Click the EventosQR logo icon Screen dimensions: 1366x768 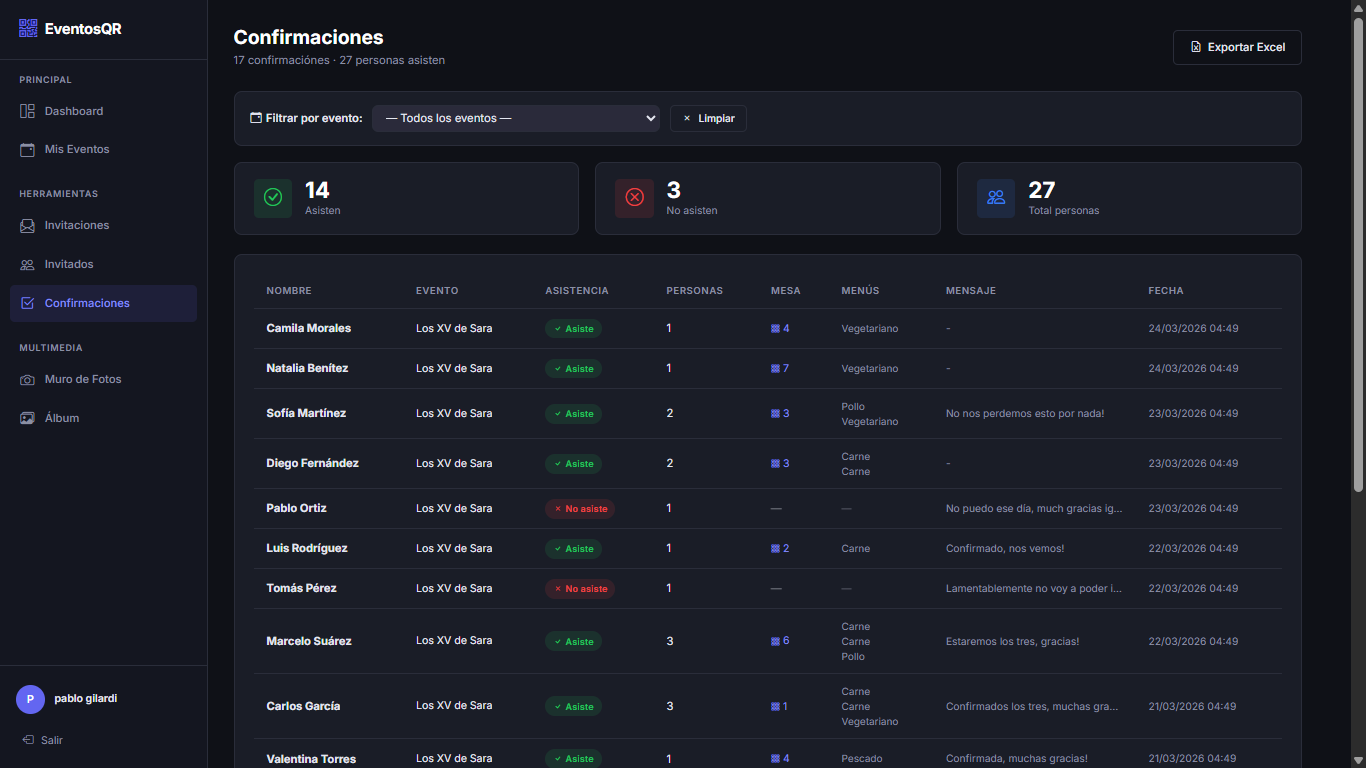(28, 29)
